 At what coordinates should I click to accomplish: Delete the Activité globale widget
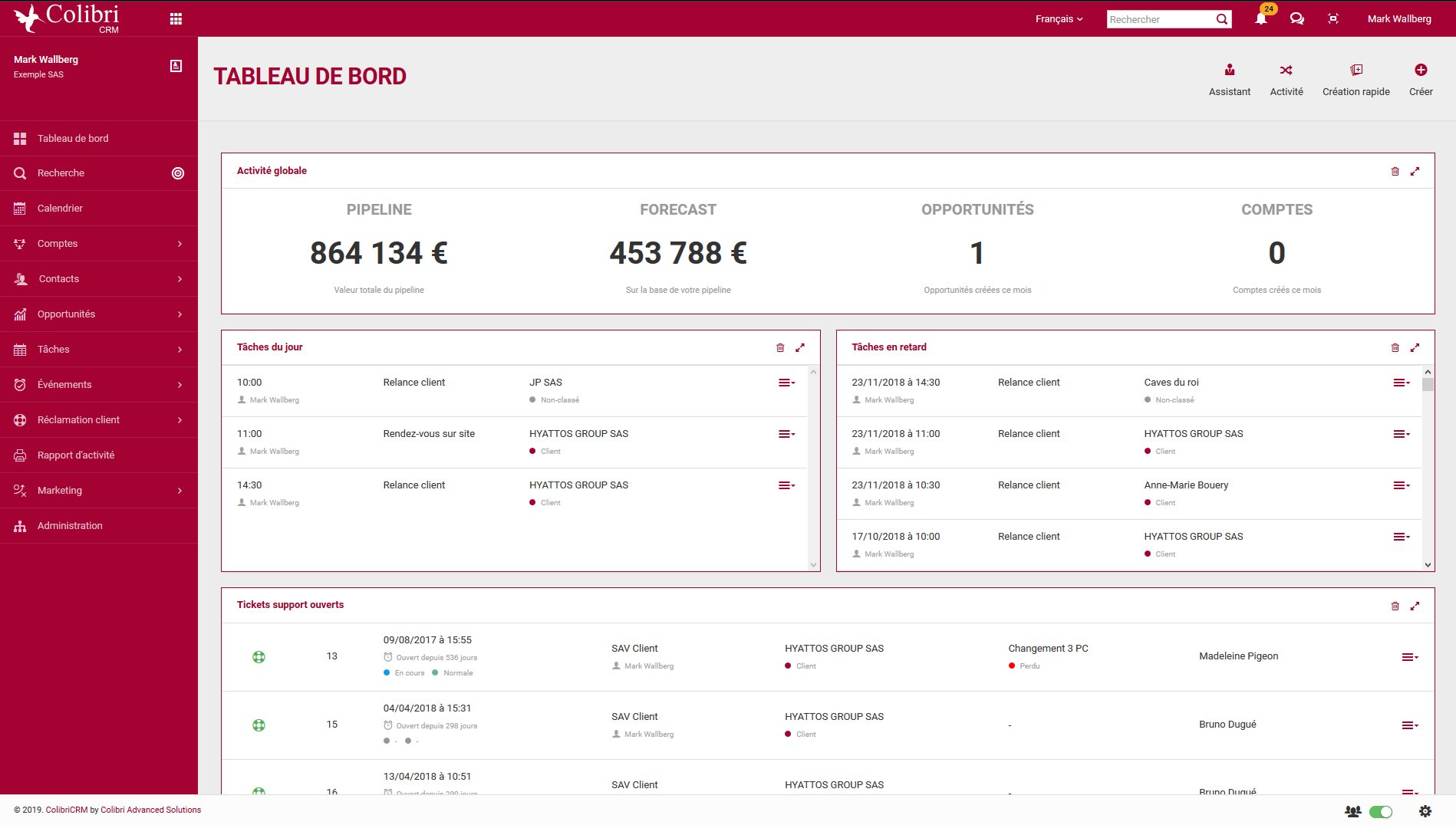pyautogui.click(x=1395, y=171)
